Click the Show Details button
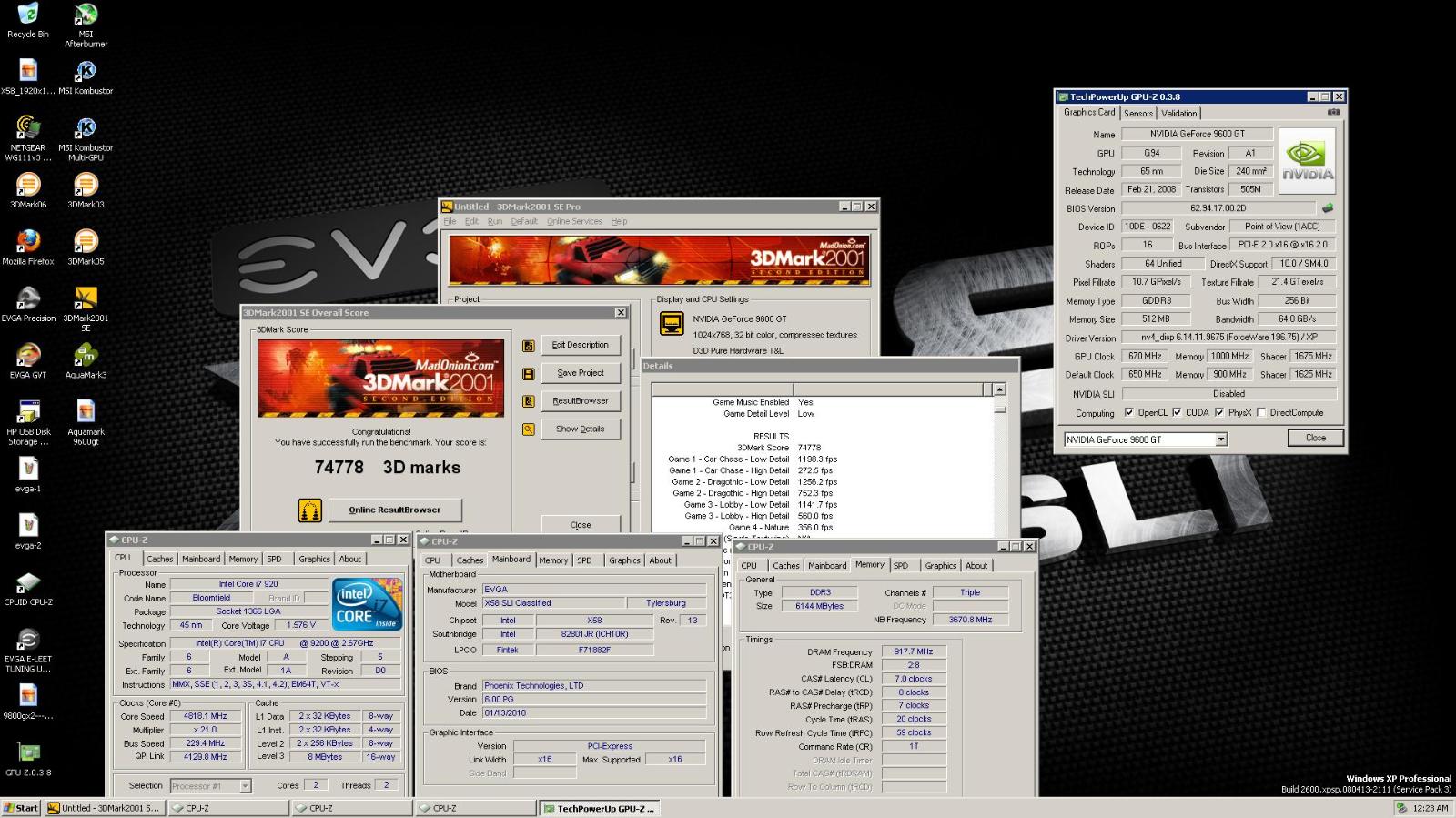The width and height of the screenshot is (1456, 818). [x=581, y=429]
